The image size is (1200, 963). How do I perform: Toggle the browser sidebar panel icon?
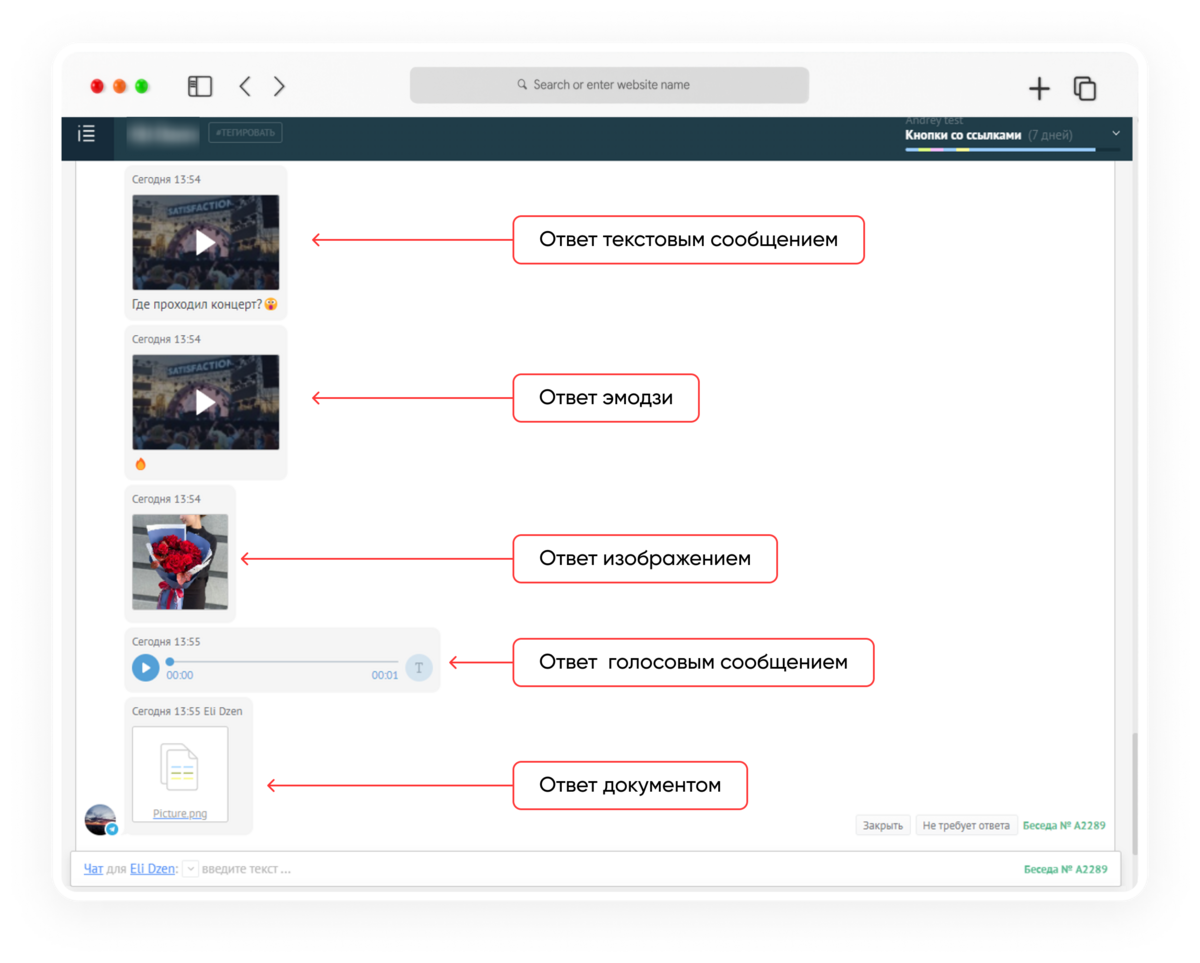point(200,86)
